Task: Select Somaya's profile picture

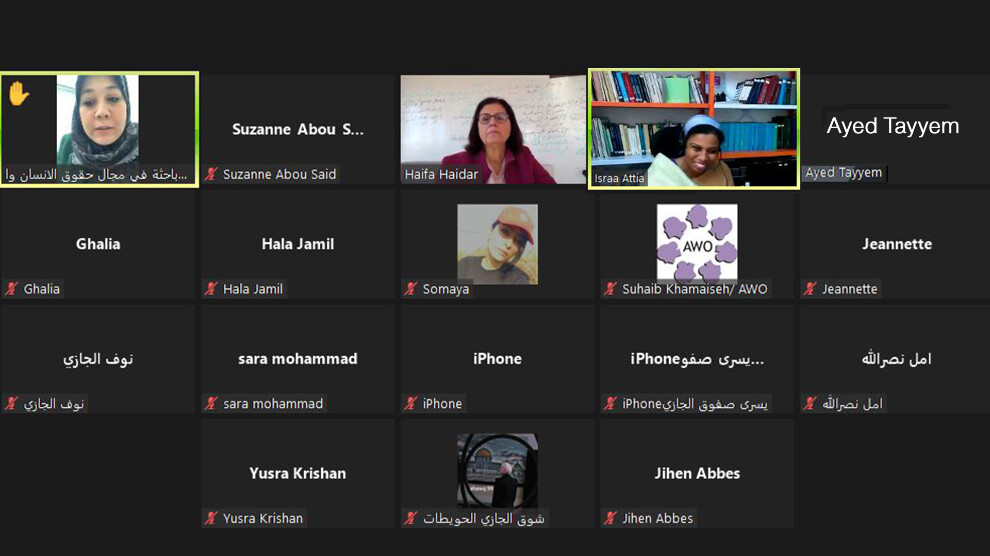Action: pos(498,244)
